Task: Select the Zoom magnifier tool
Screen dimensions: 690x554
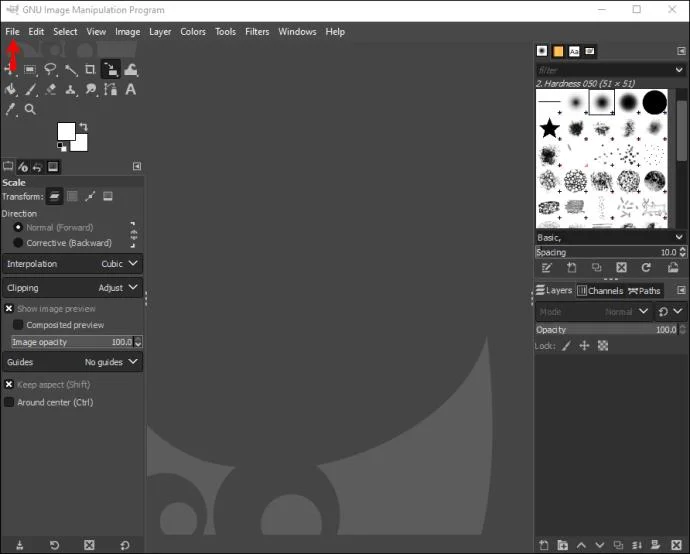Action: point(30,109)
